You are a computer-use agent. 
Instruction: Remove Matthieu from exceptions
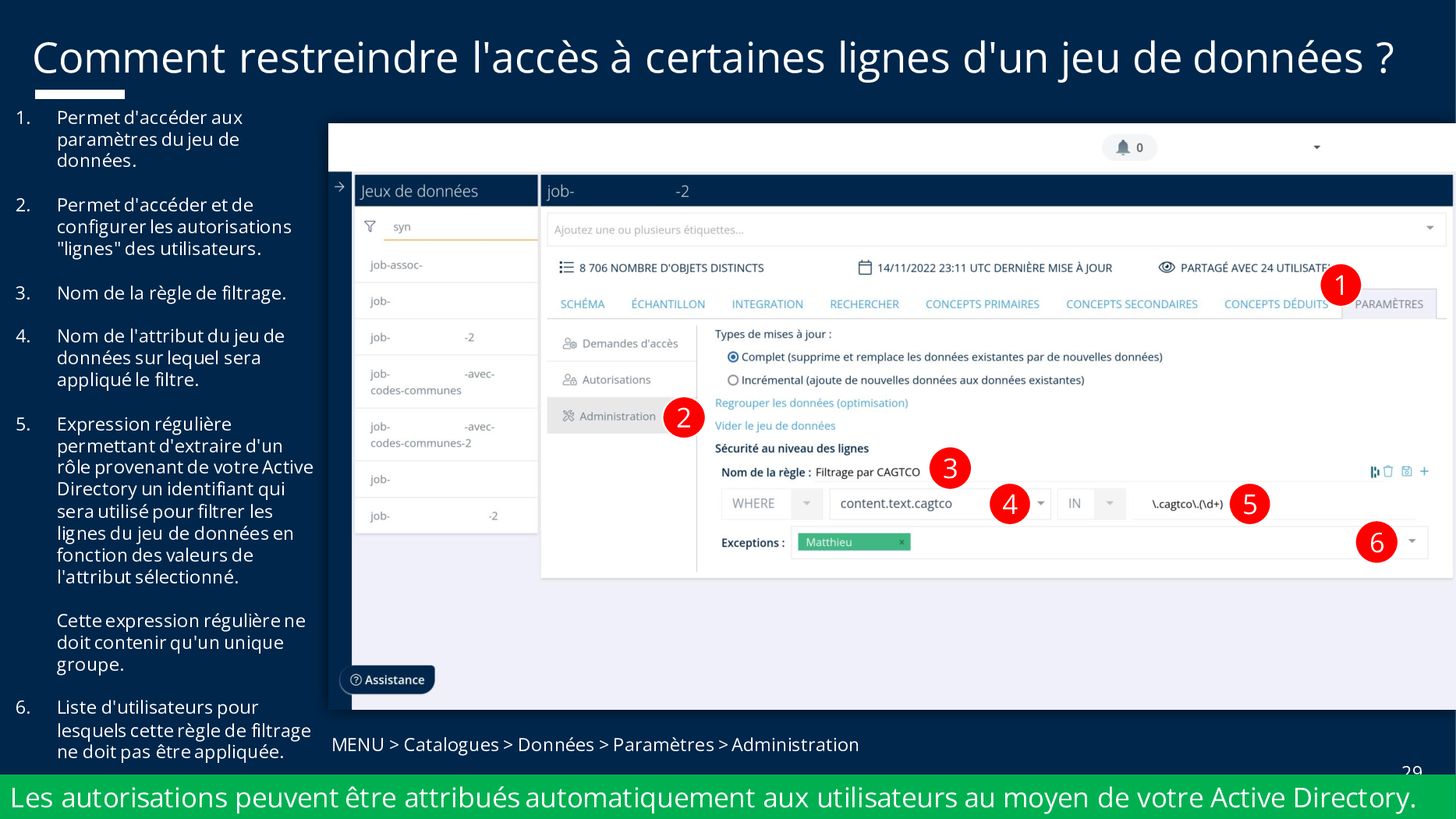coord(902,542)
